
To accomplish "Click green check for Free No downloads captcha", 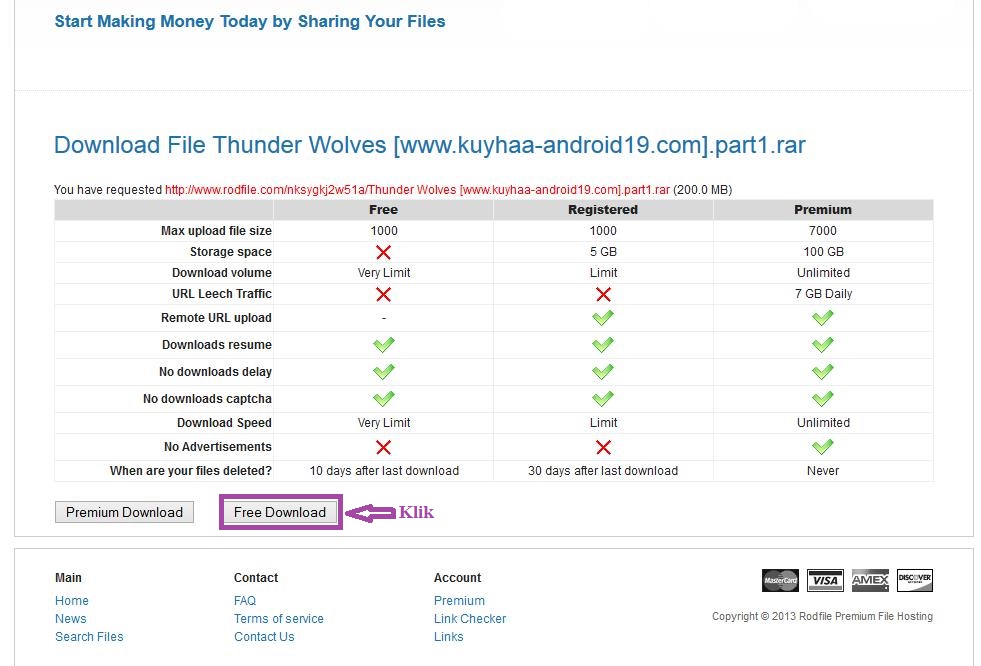I will pos(384,398).
